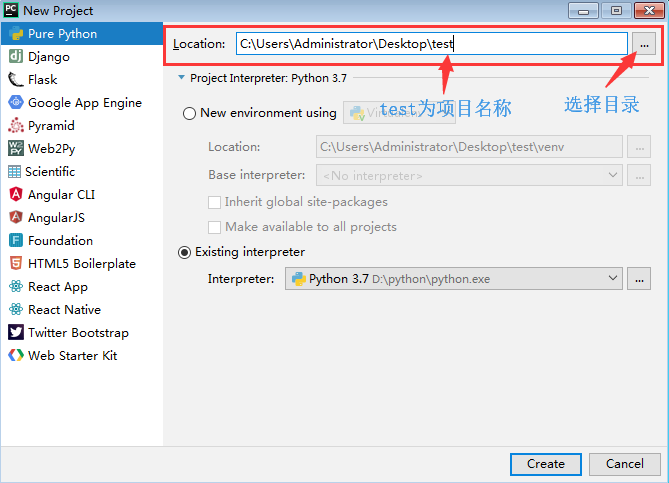Select the Web2Py list entry

tap(82, 148)
